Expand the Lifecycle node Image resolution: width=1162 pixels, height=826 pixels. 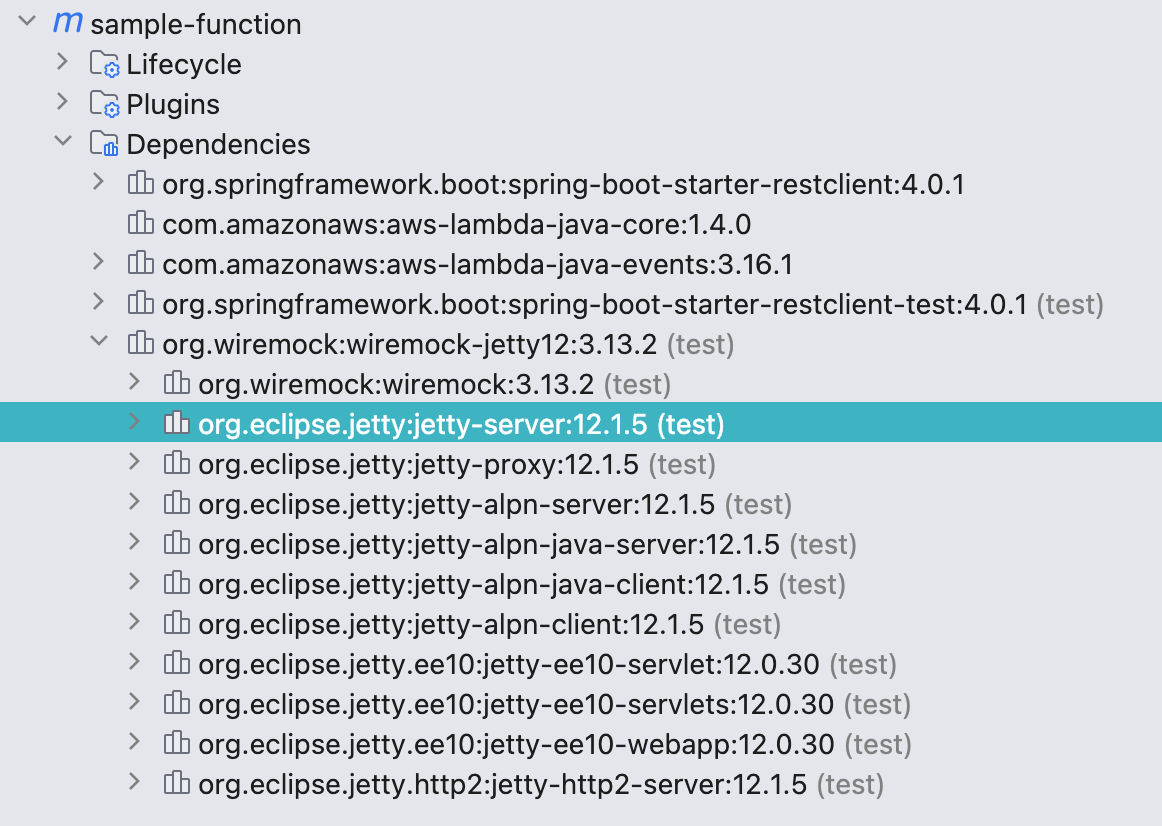pos(63,63)
